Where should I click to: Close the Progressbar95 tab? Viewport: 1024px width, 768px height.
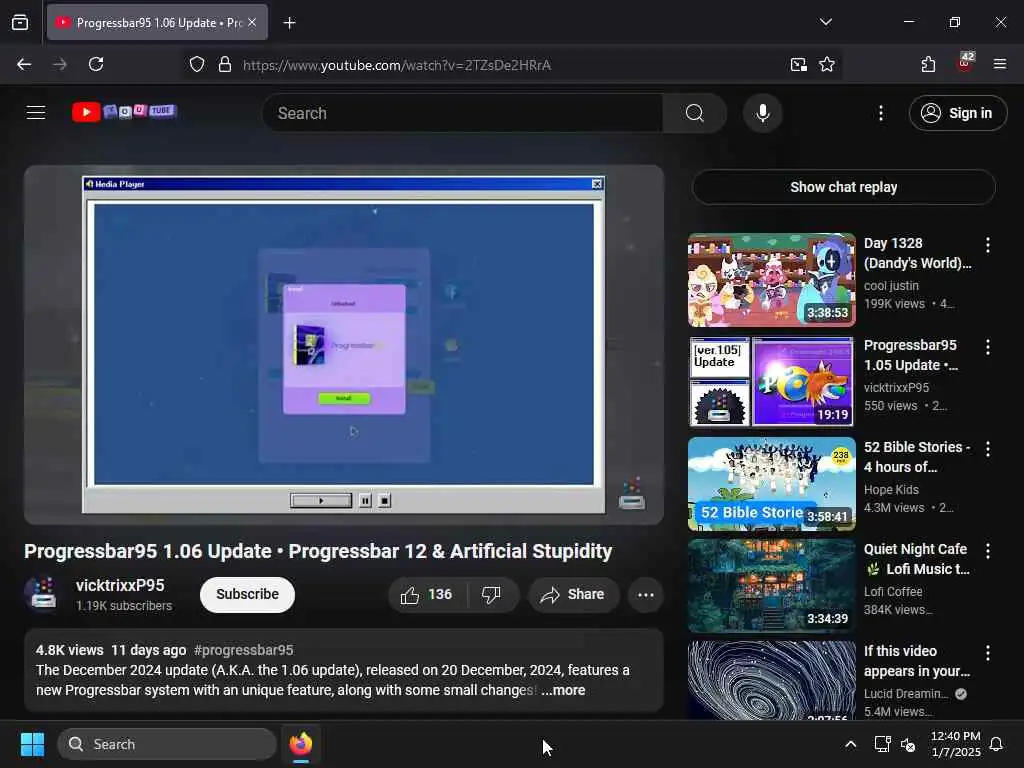point(252,22)
